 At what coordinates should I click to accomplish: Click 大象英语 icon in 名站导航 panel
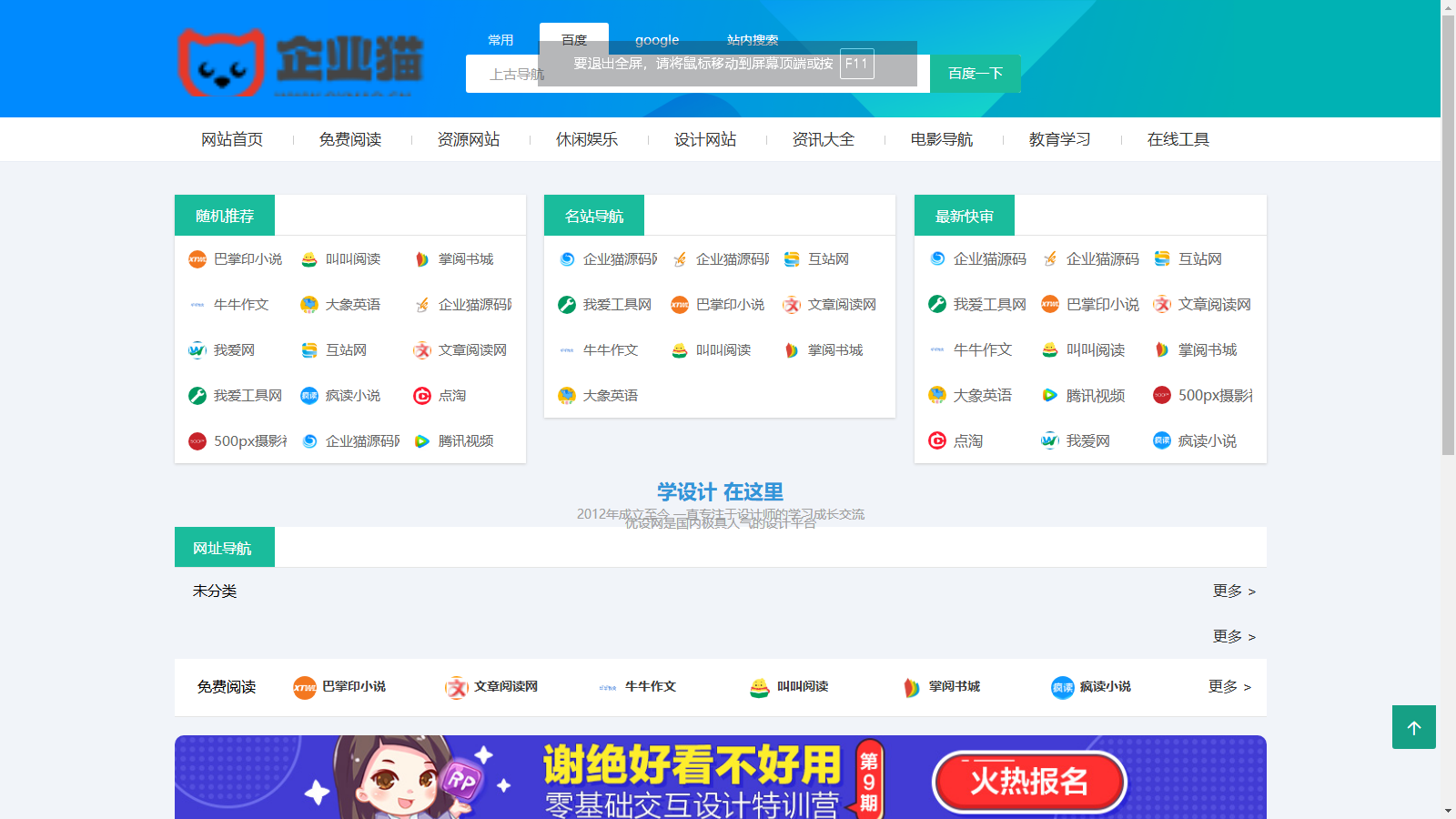[x=567, y=396]
